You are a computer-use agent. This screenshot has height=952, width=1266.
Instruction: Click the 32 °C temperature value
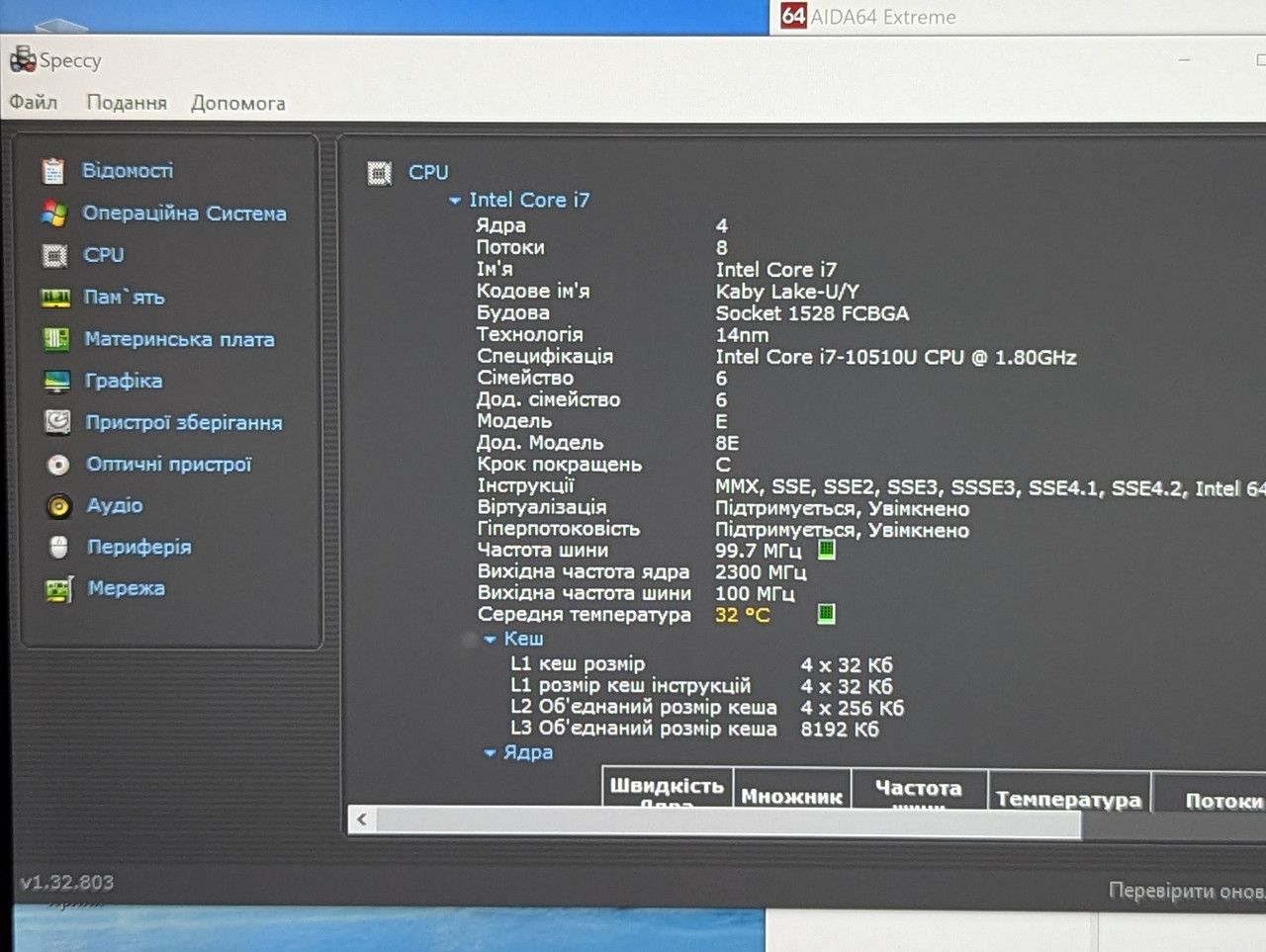[x=743, y=615]
